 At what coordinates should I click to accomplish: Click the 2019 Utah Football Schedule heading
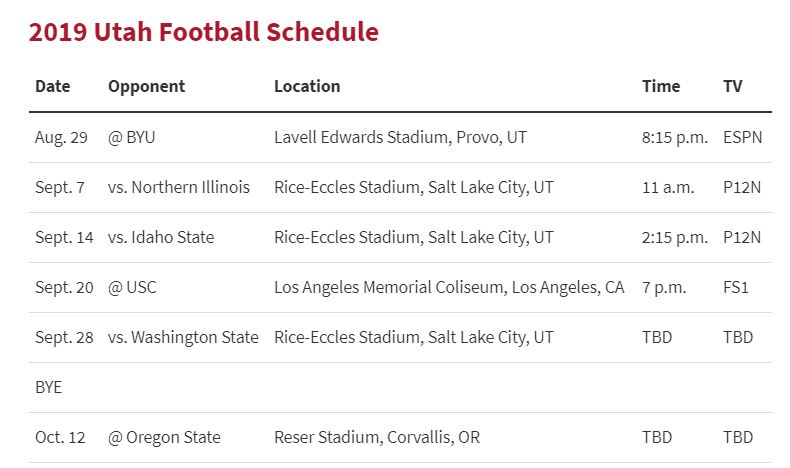click(204, 32)
